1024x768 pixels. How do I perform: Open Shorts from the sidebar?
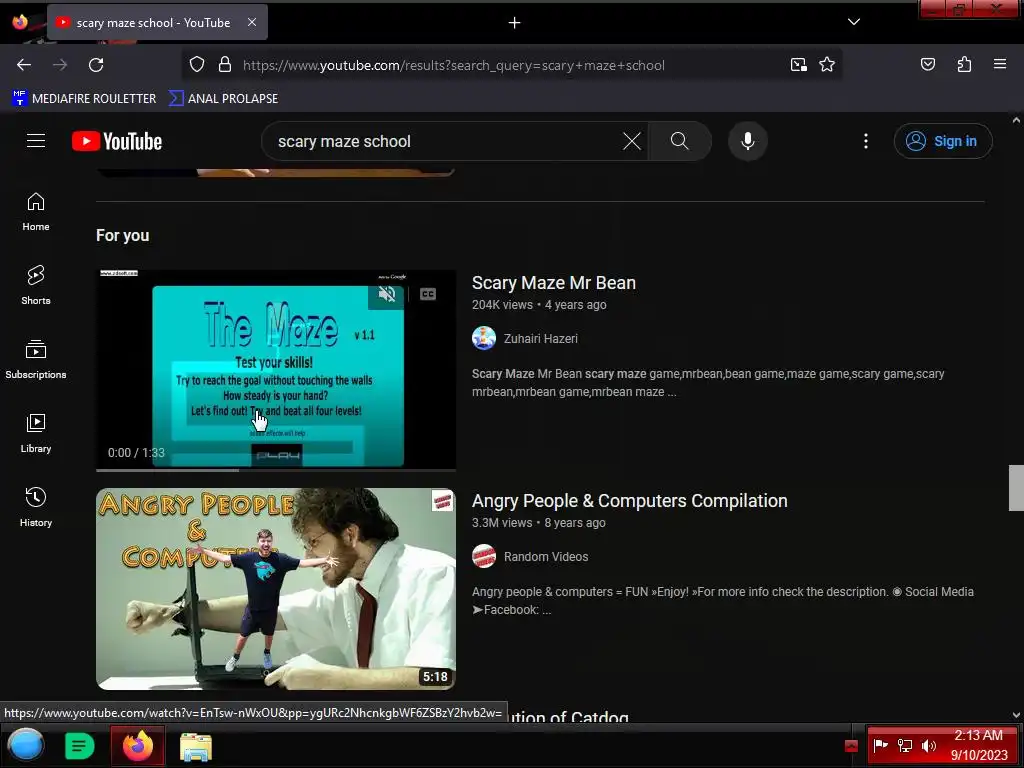(36, 285)
